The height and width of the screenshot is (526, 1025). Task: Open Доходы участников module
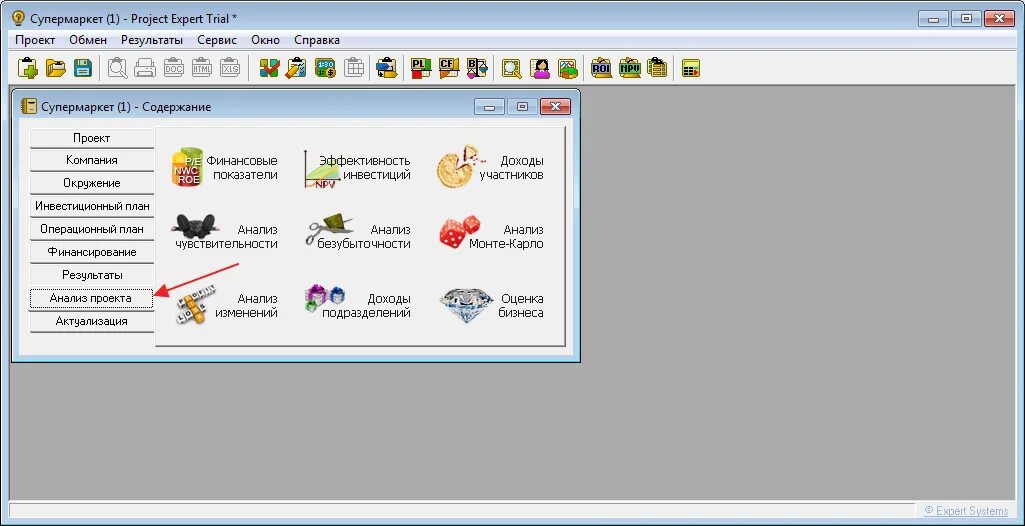[490, 168]
